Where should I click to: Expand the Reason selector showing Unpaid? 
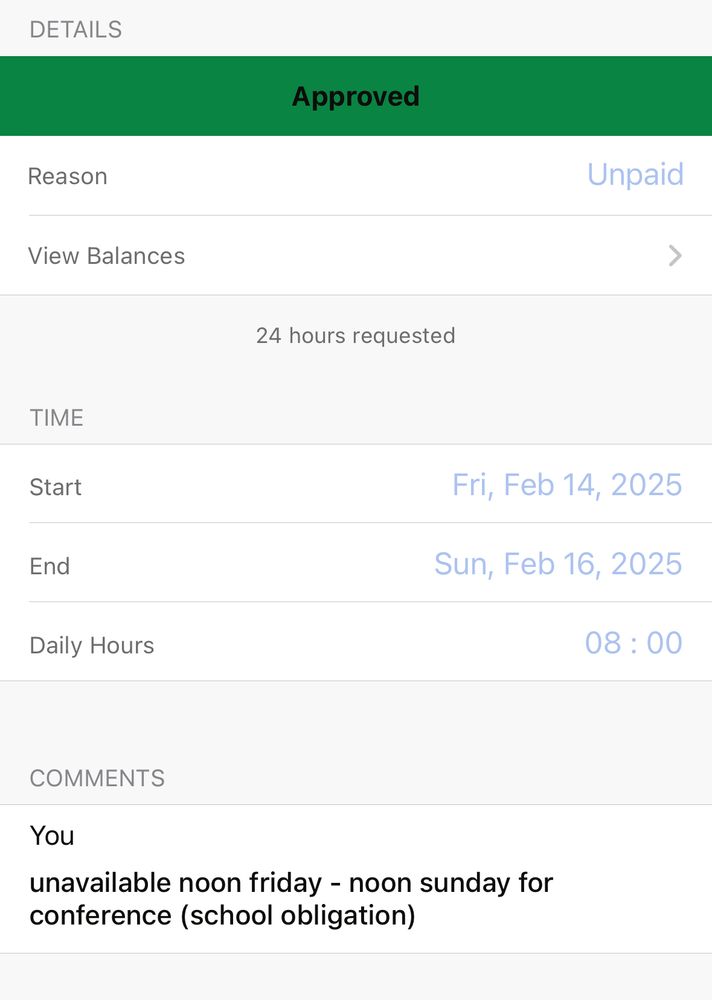point(635,175)
